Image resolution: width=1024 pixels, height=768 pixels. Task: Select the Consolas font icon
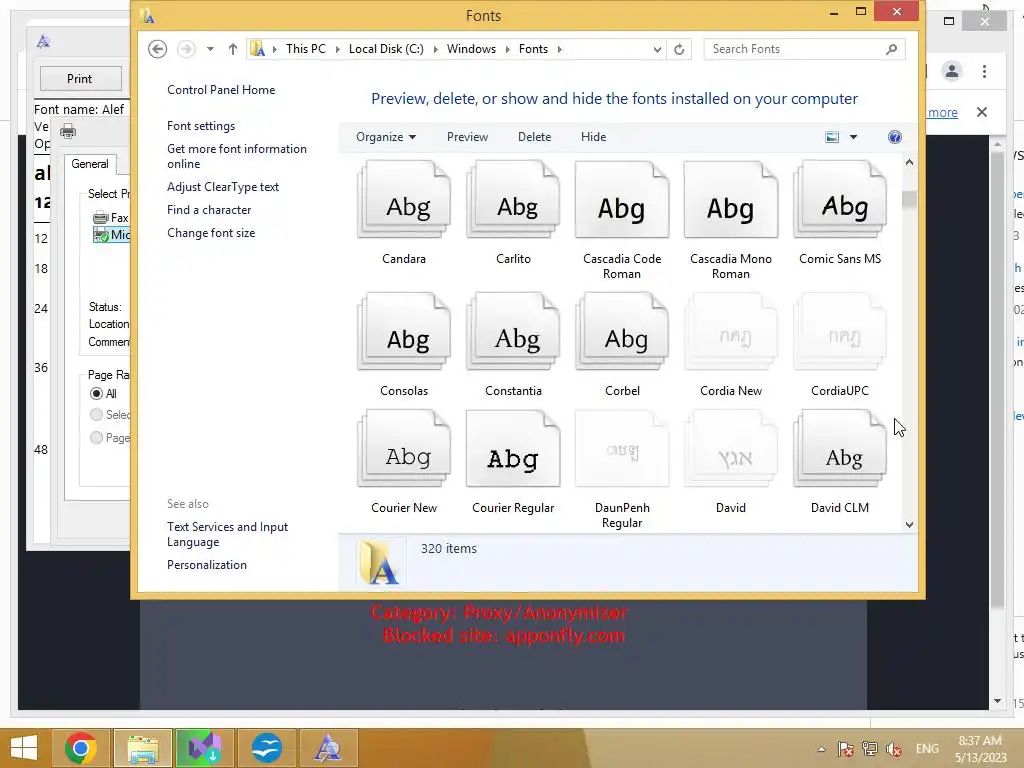404,332
